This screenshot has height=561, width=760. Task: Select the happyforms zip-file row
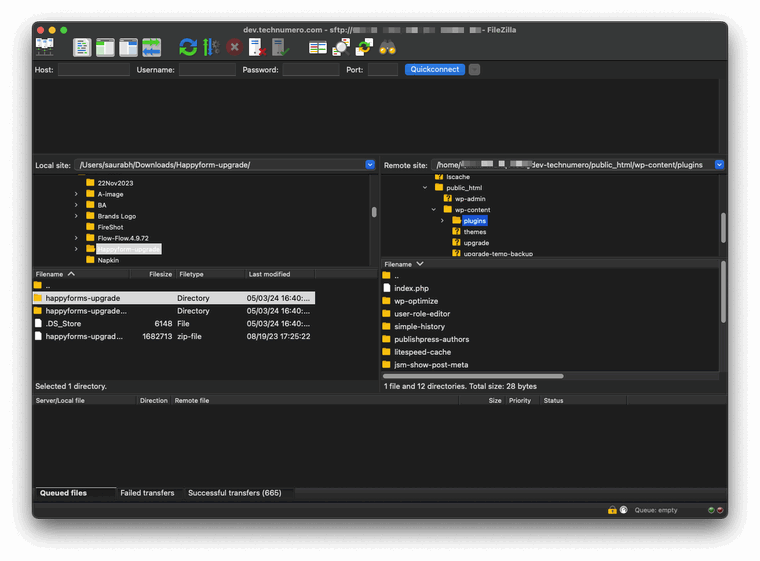click(x=174, y=337)
